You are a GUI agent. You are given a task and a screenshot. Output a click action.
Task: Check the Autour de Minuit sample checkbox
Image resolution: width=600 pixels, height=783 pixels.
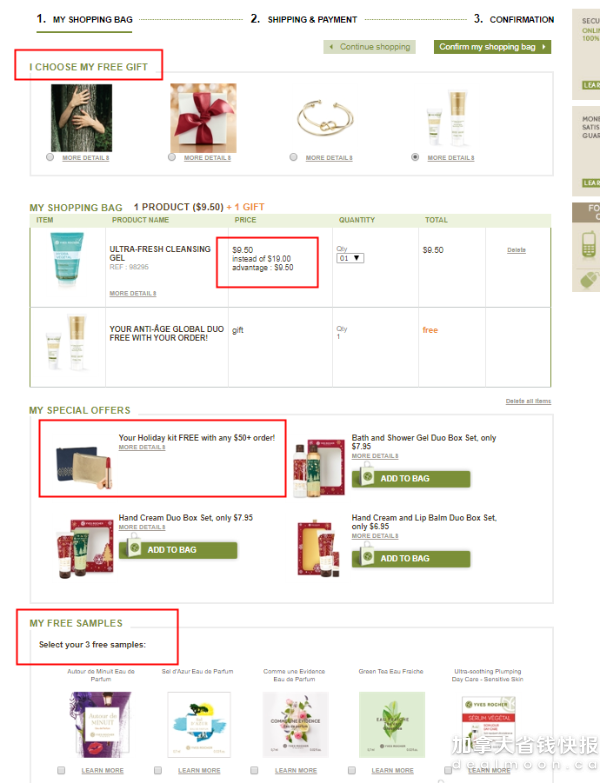61,770
